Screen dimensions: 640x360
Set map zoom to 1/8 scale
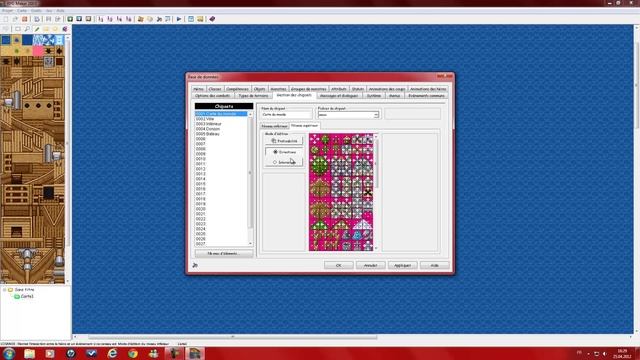129,19
